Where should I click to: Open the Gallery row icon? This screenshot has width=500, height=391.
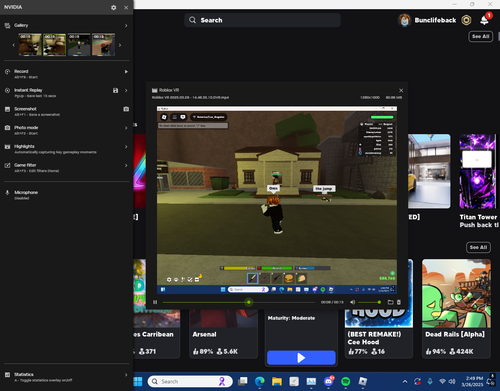coord(7,25)
